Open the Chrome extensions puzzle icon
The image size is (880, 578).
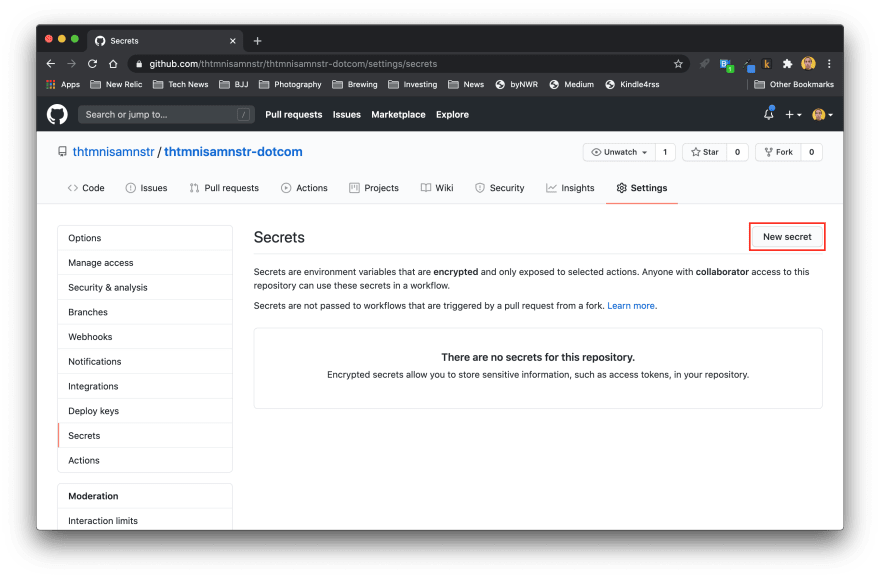787,64
